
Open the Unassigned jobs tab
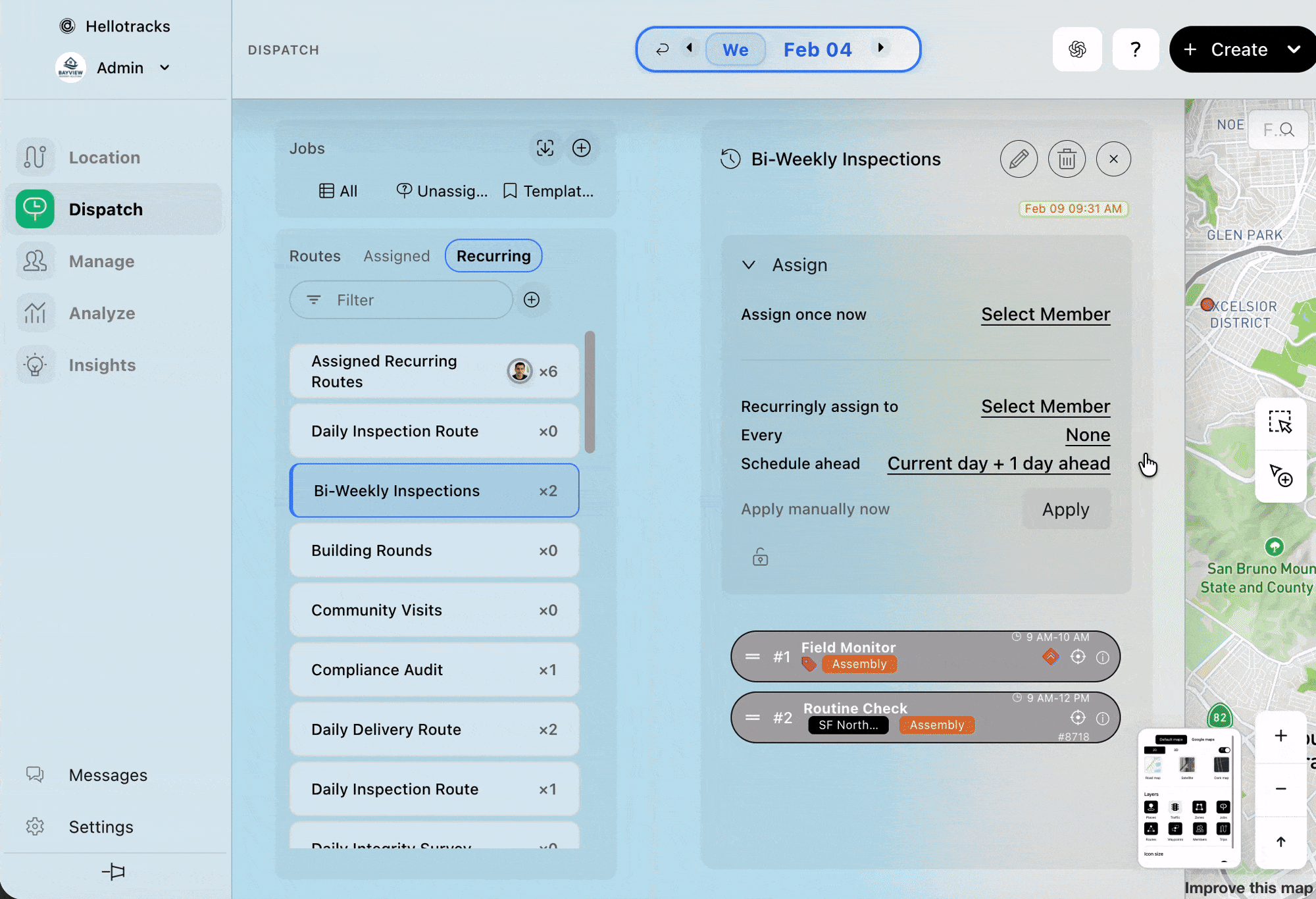tap(442, 191)
